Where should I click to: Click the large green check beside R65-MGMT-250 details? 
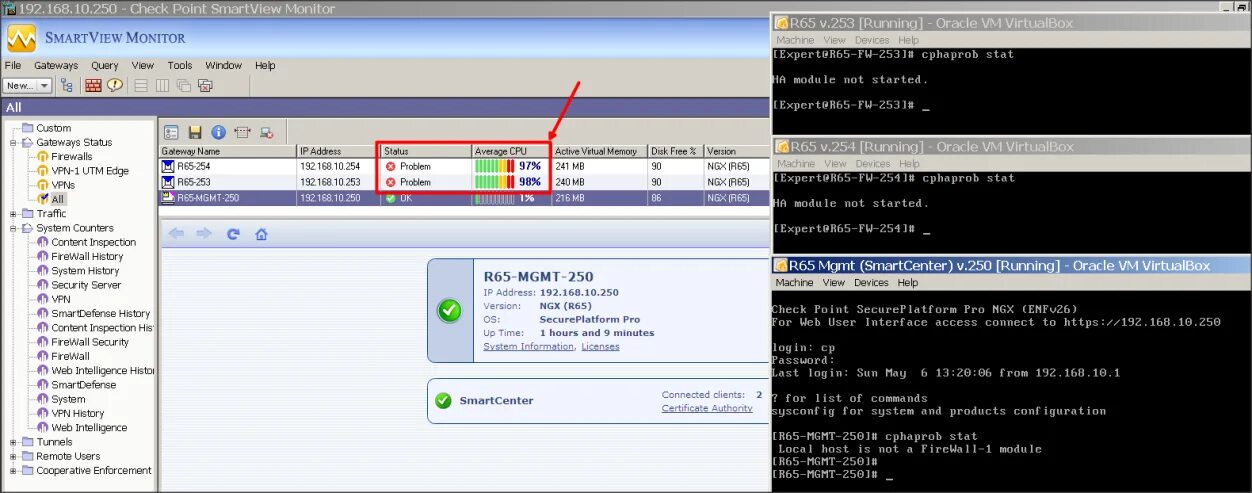coord(449,310)
